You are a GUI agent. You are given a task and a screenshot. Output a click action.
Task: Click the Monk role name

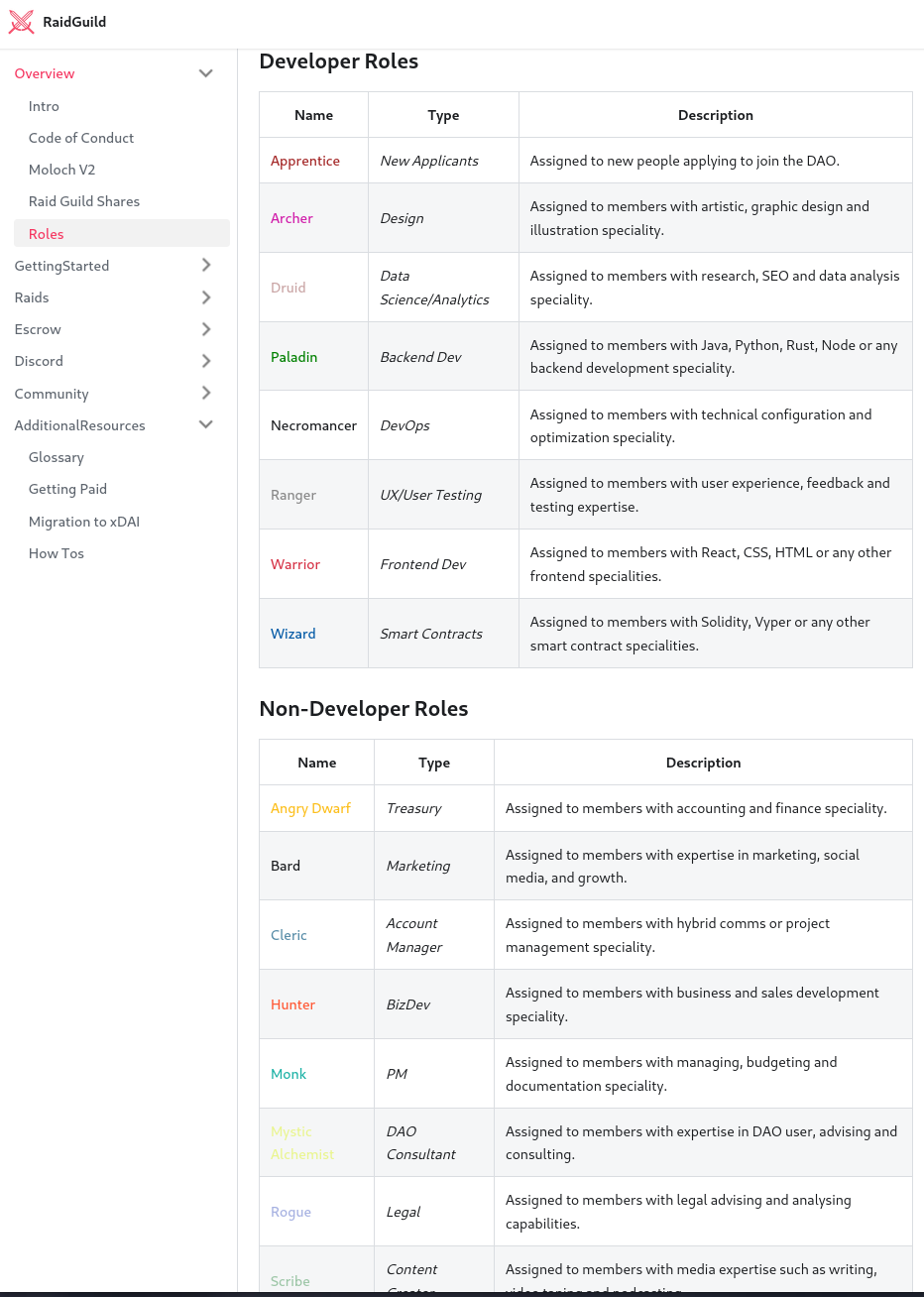289,1074
